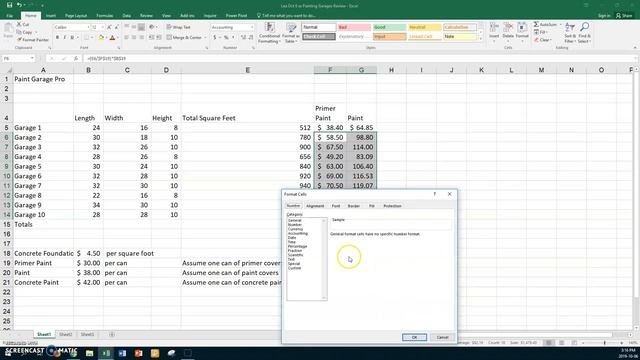Click the Insert Function fx icon
Image resolution: width=640 pixels, height=360 pixels.
[x=76, y=58]
